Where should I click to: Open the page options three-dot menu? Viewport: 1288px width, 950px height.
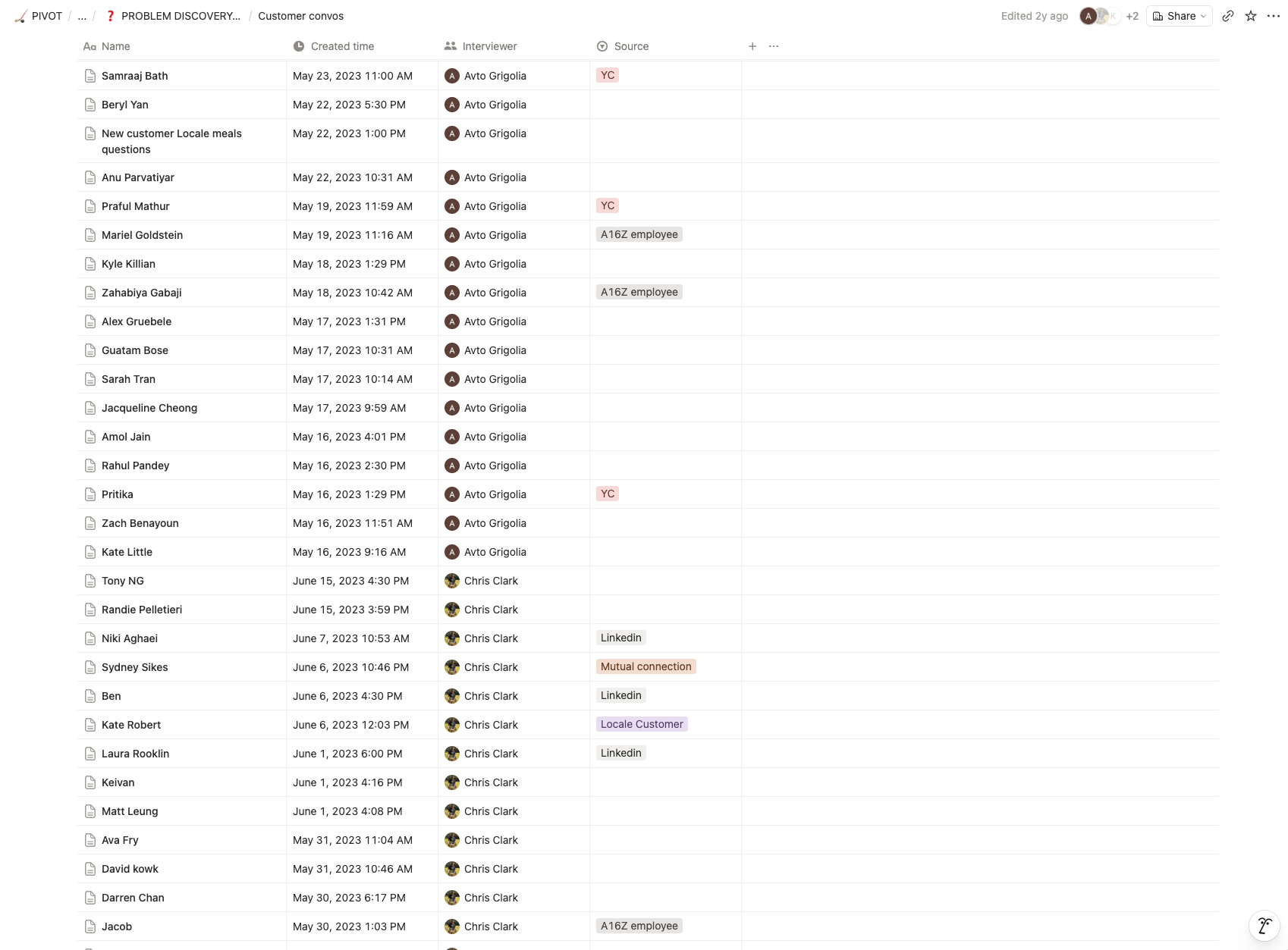[1274, 16]
